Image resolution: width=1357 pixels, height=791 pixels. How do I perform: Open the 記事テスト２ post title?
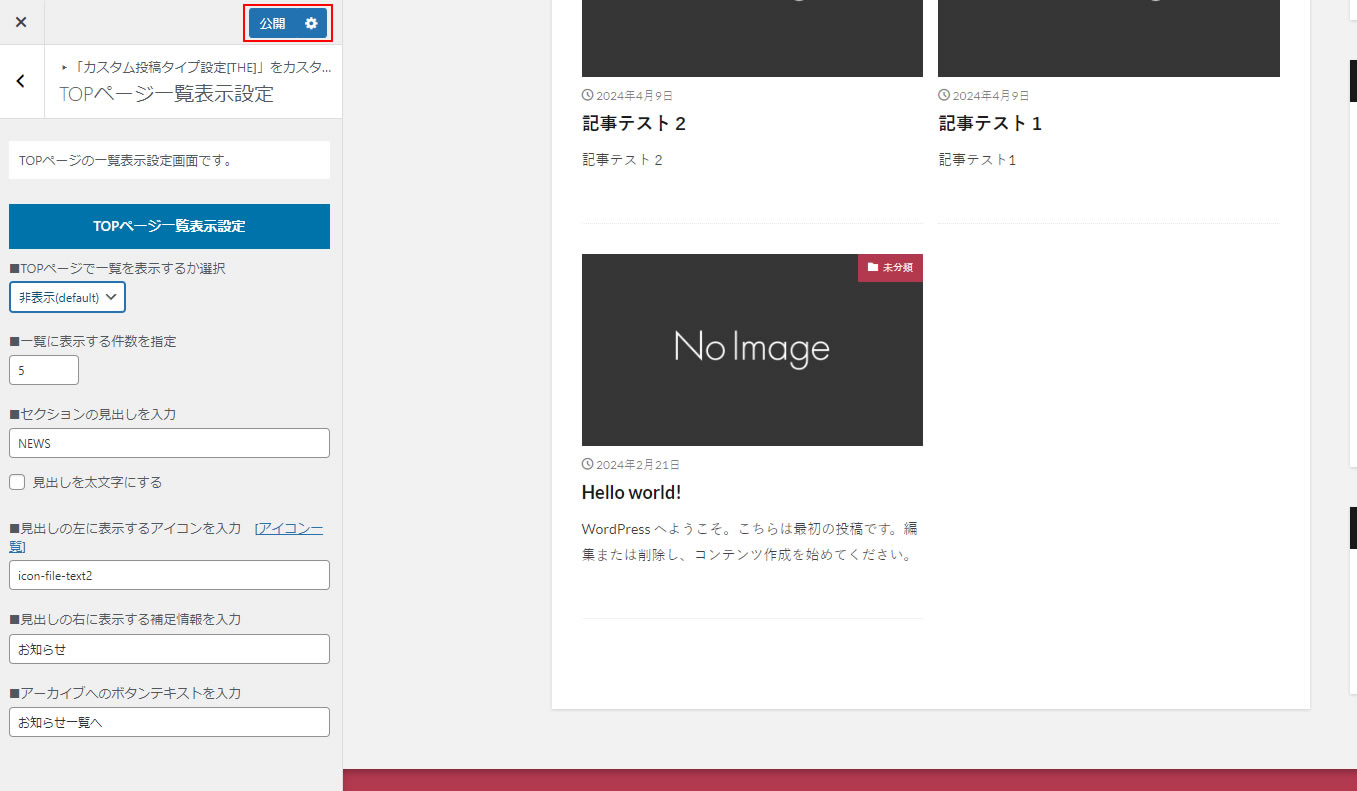pos(634,124)
